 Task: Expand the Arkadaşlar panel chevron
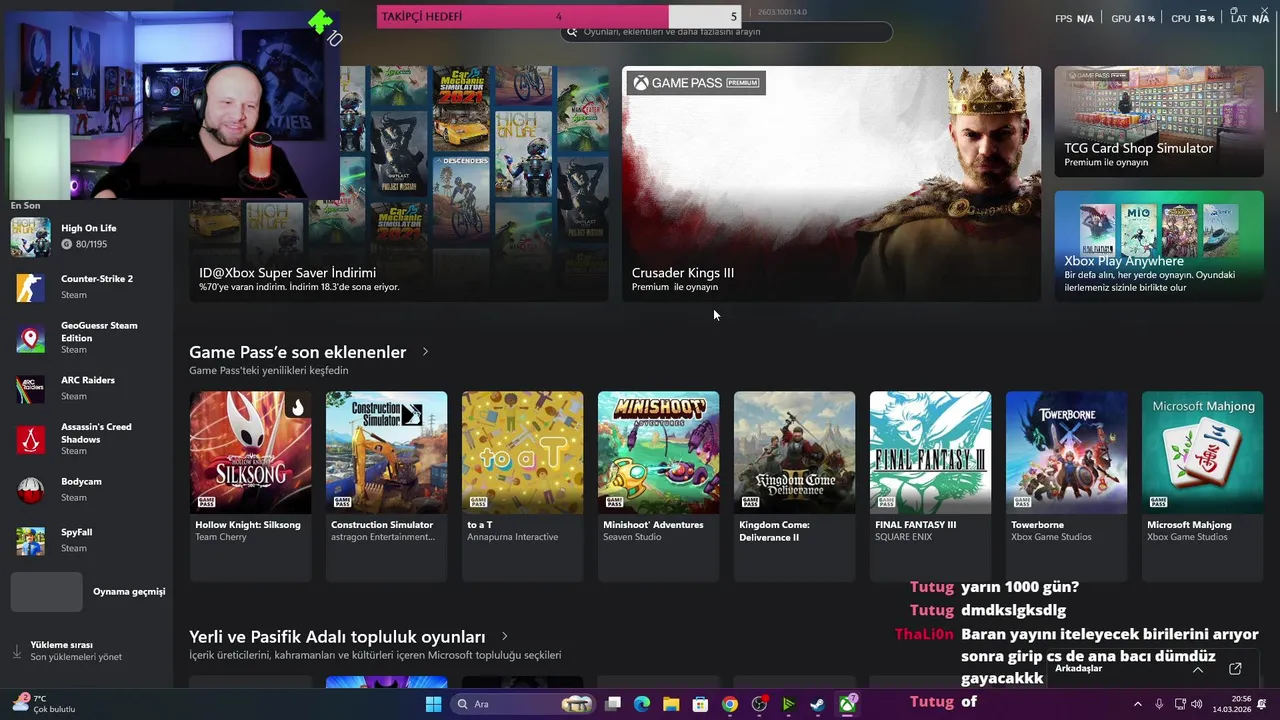[1198, 669]
